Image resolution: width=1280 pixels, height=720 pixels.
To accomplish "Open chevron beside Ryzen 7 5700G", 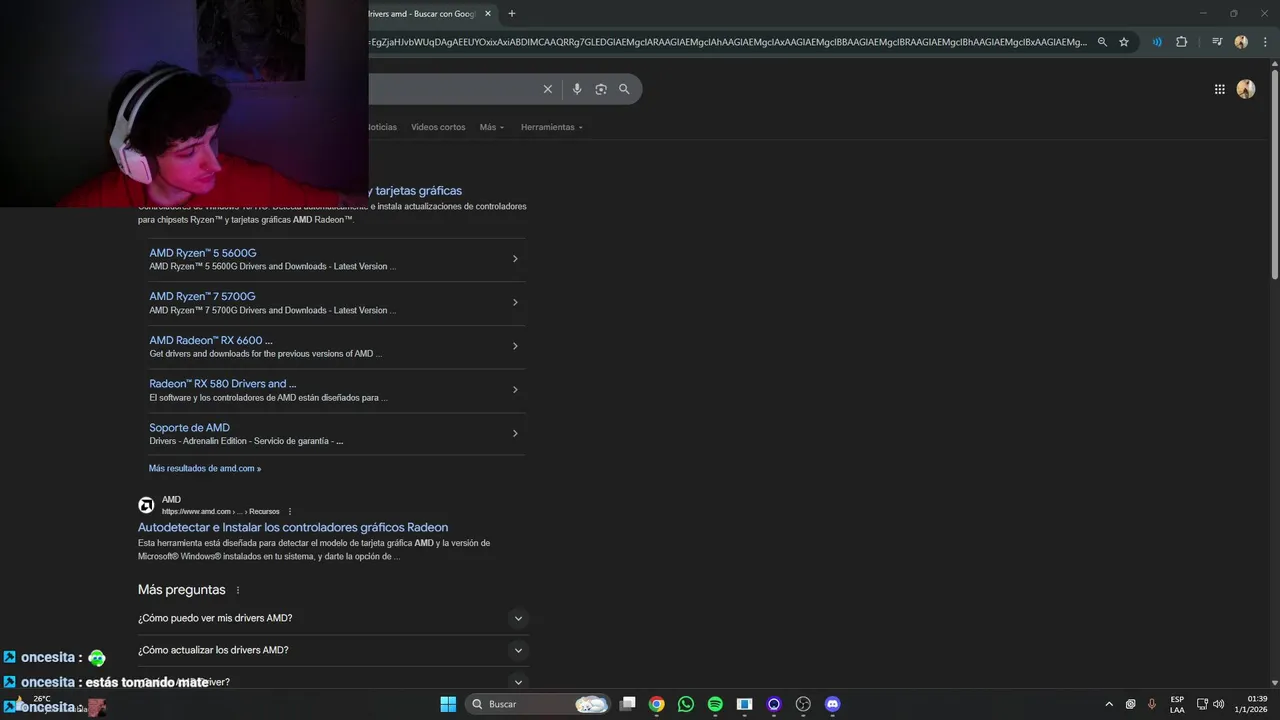I will [515, 302].
